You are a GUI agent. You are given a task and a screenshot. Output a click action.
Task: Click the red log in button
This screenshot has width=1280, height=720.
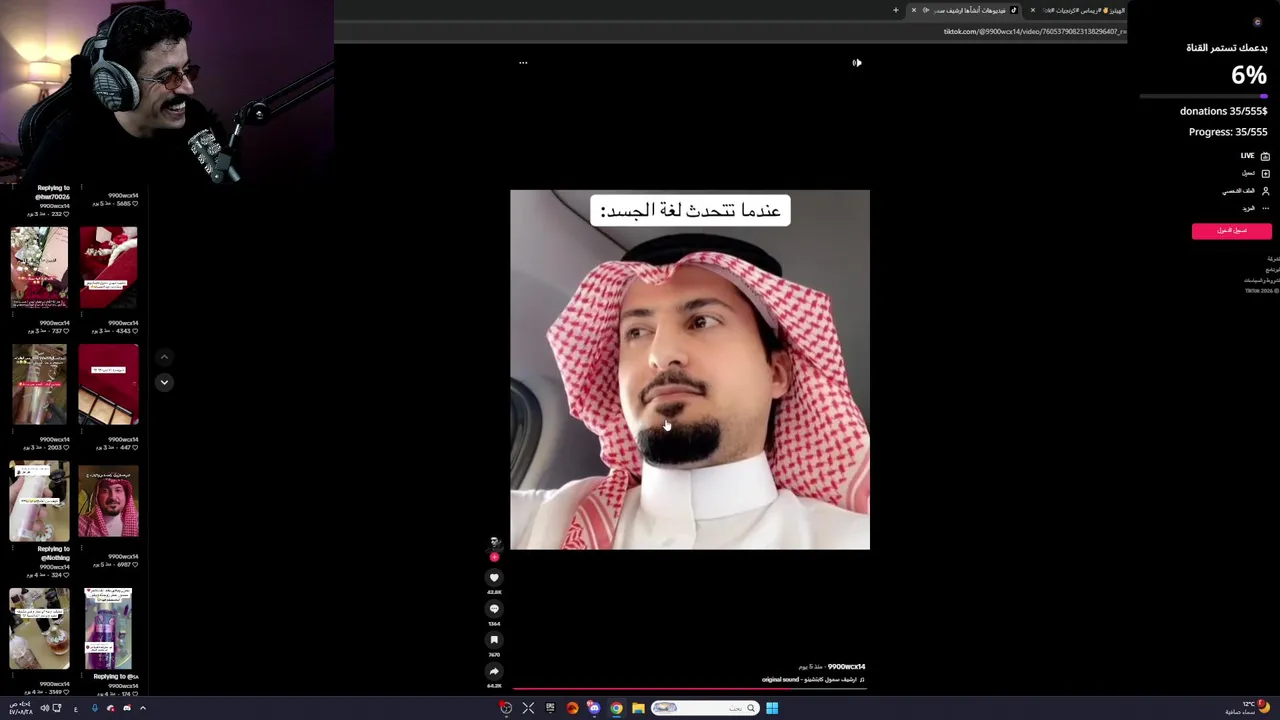tap(1232, 231)
